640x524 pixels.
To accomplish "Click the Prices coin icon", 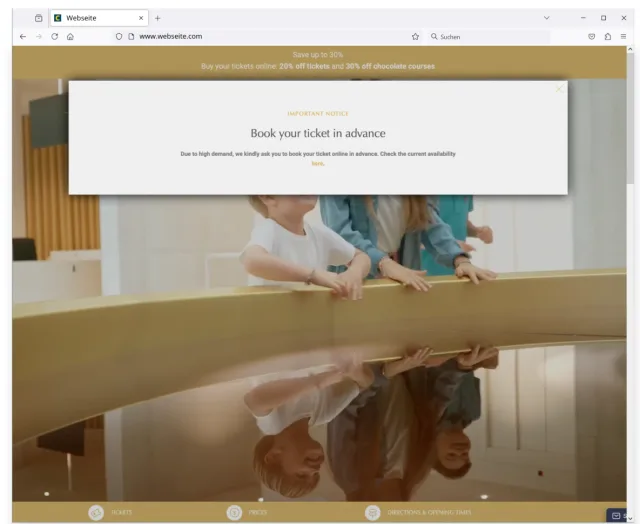I will pyautogui.click(x=234, y=513).
